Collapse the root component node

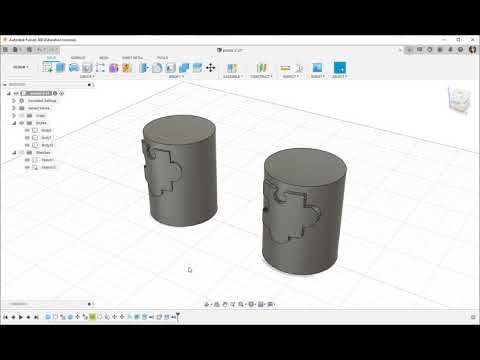tap(9, 93)
